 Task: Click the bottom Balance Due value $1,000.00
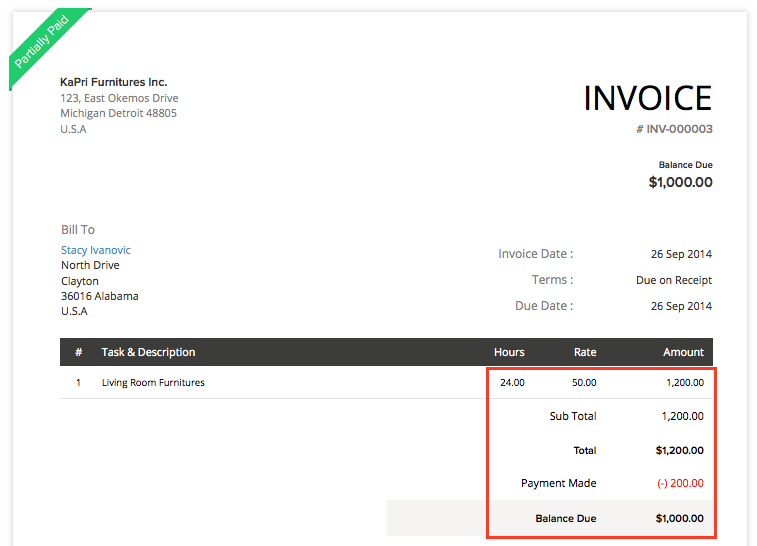pyautogui.click(x=679, y=518)
